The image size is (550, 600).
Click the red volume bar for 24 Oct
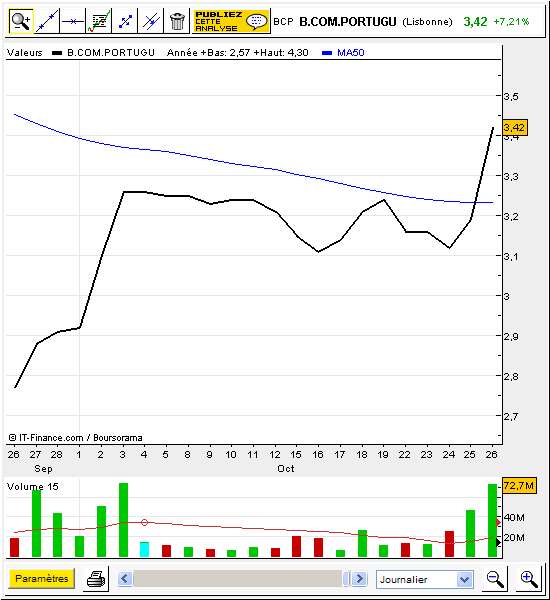(449, 544)
